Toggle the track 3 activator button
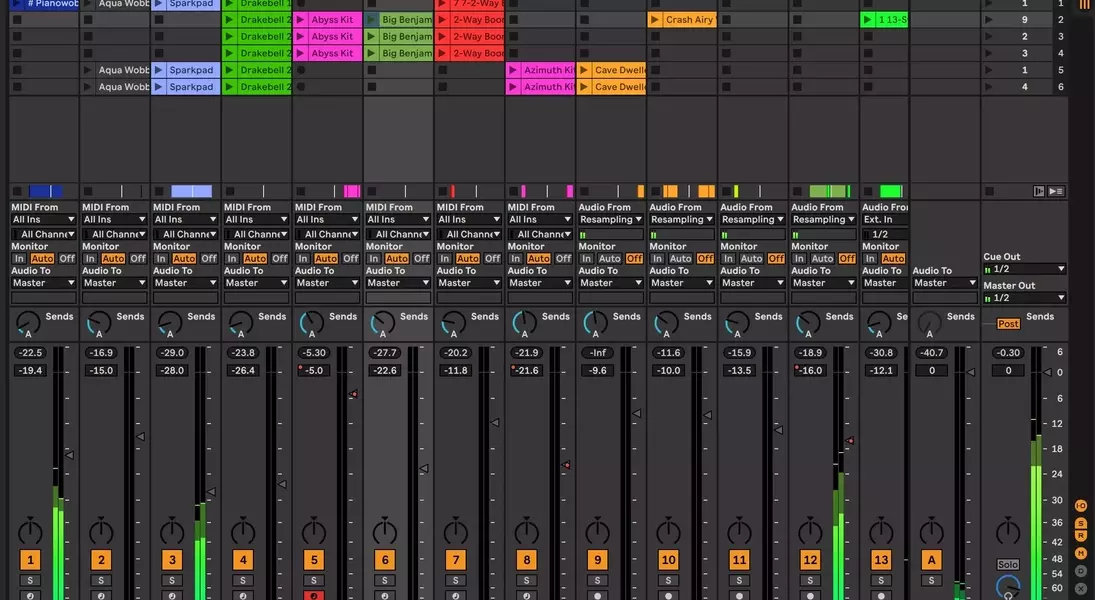Screen dimensions: 1095x600 [172, 560]
